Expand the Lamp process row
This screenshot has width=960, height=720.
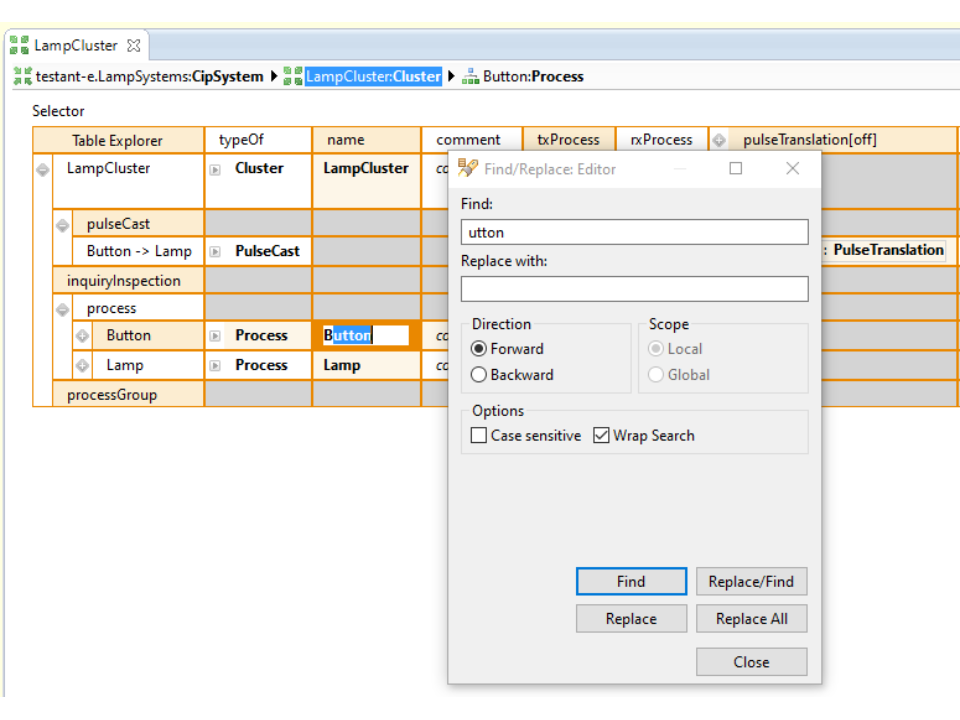coord(82,366)
